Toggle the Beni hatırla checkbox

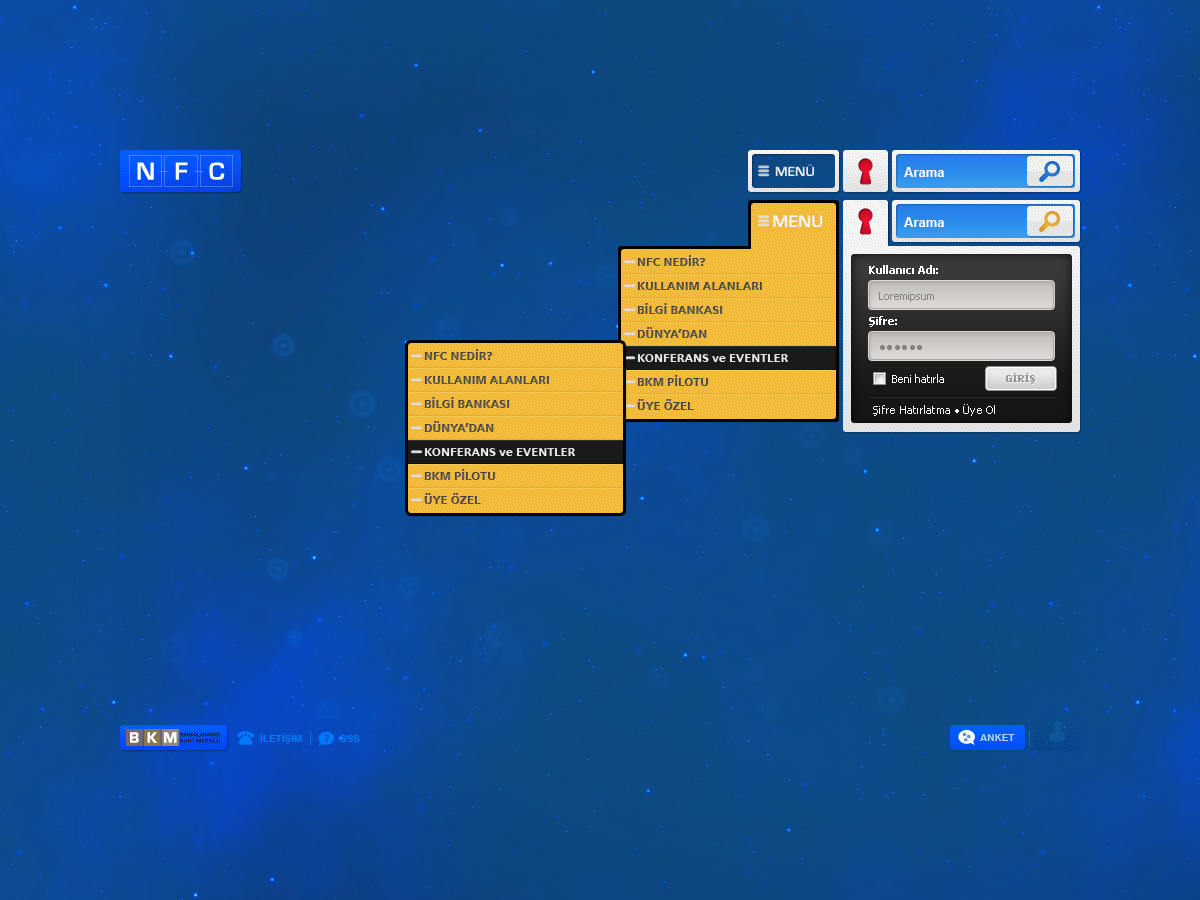click(880, 379)
